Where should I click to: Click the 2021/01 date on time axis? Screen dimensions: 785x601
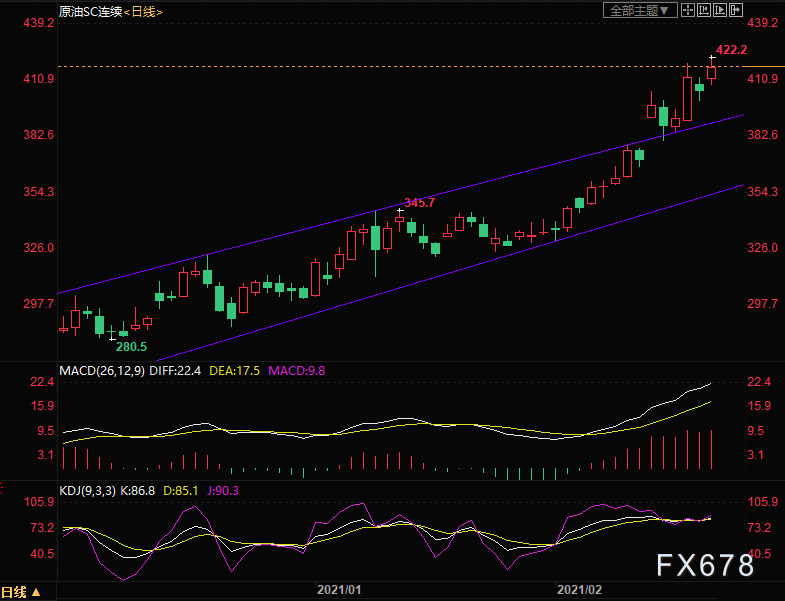tap(338, 591)
